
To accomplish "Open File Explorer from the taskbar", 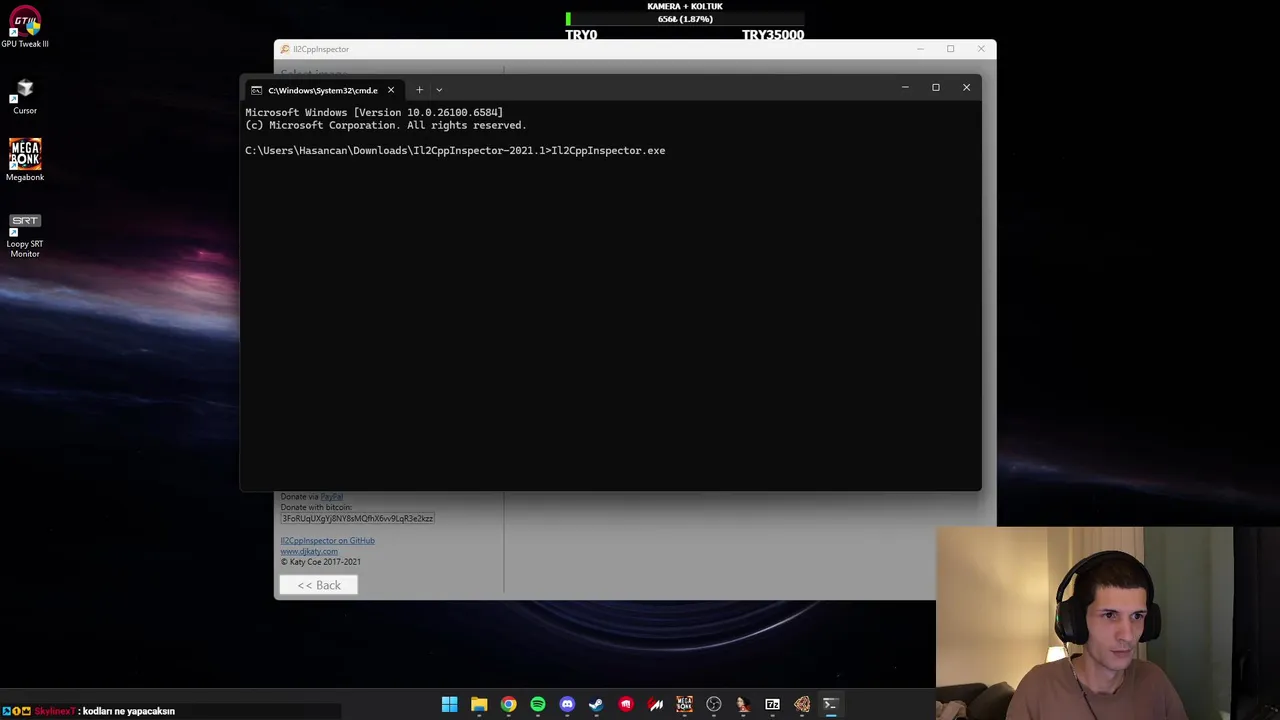I will [x=479, y=704].
